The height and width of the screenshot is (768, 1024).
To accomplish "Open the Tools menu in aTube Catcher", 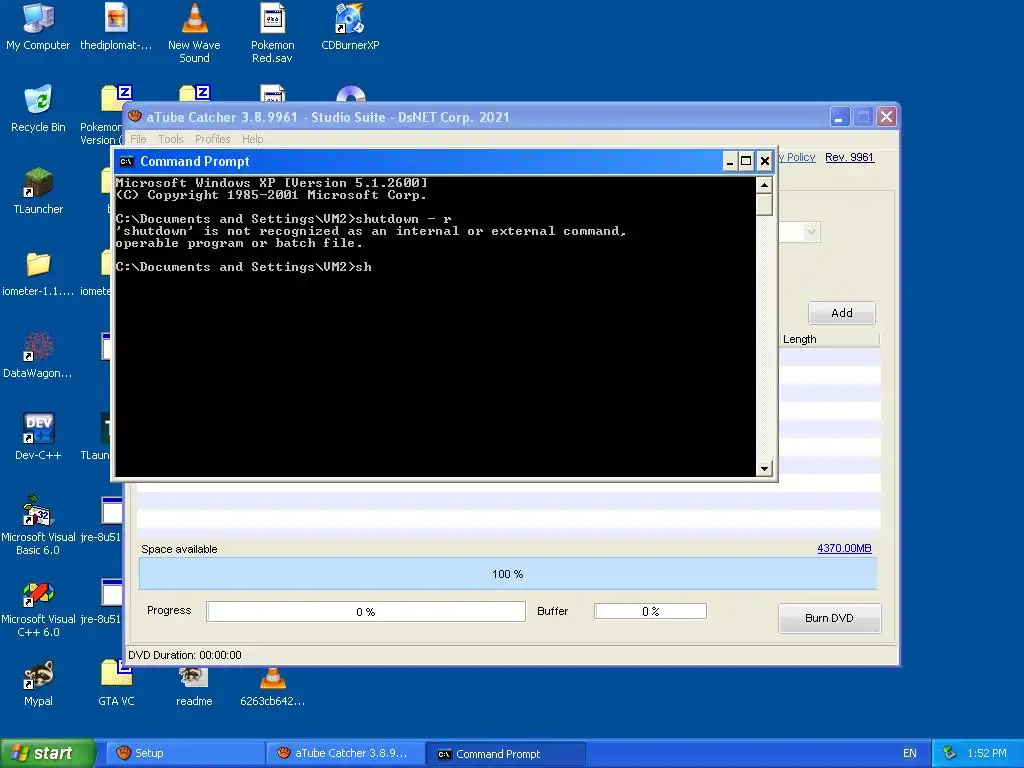I will [170, 139].
